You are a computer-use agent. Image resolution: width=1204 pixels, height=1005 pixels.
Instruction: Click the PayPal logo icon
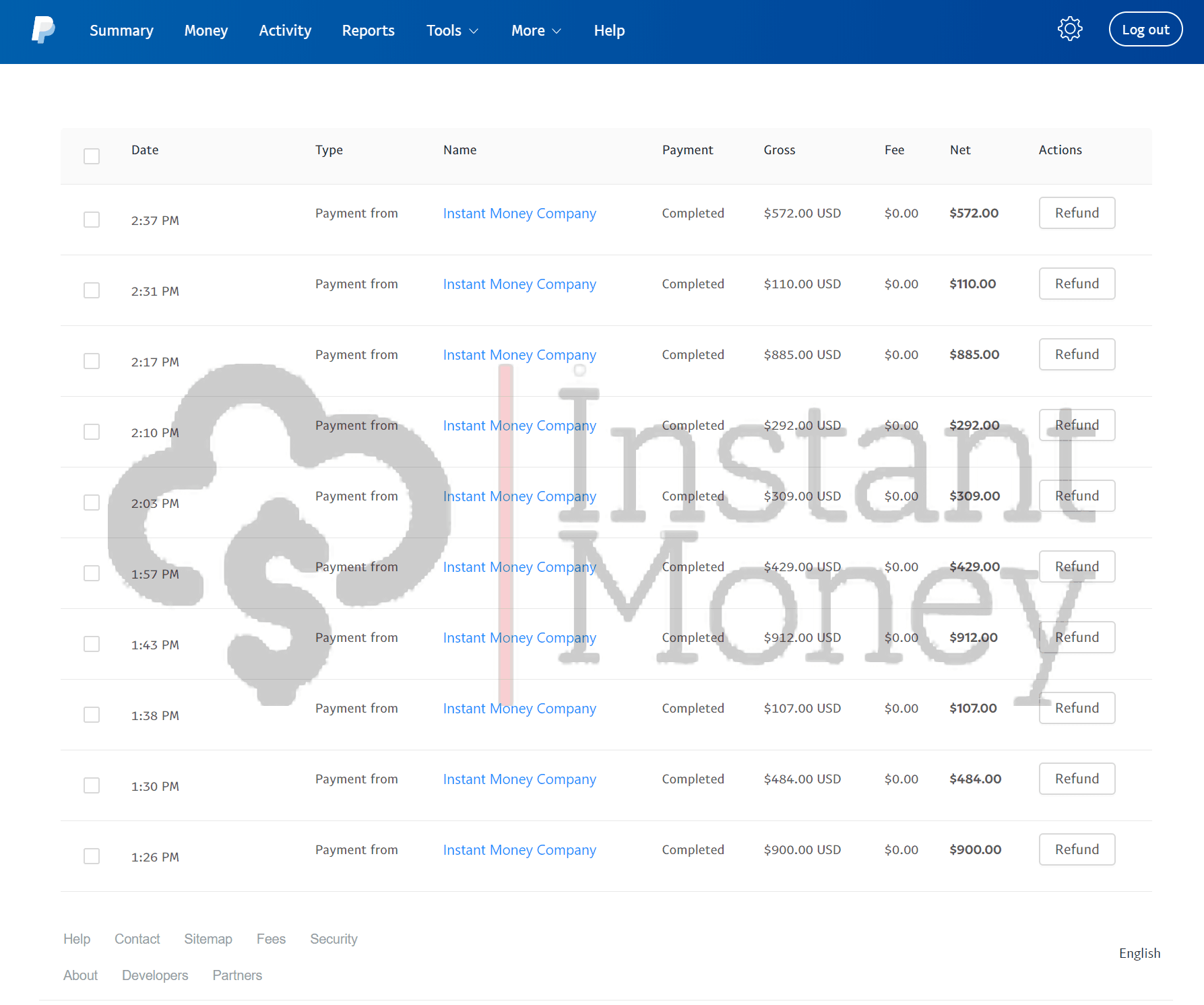[43, 30]
